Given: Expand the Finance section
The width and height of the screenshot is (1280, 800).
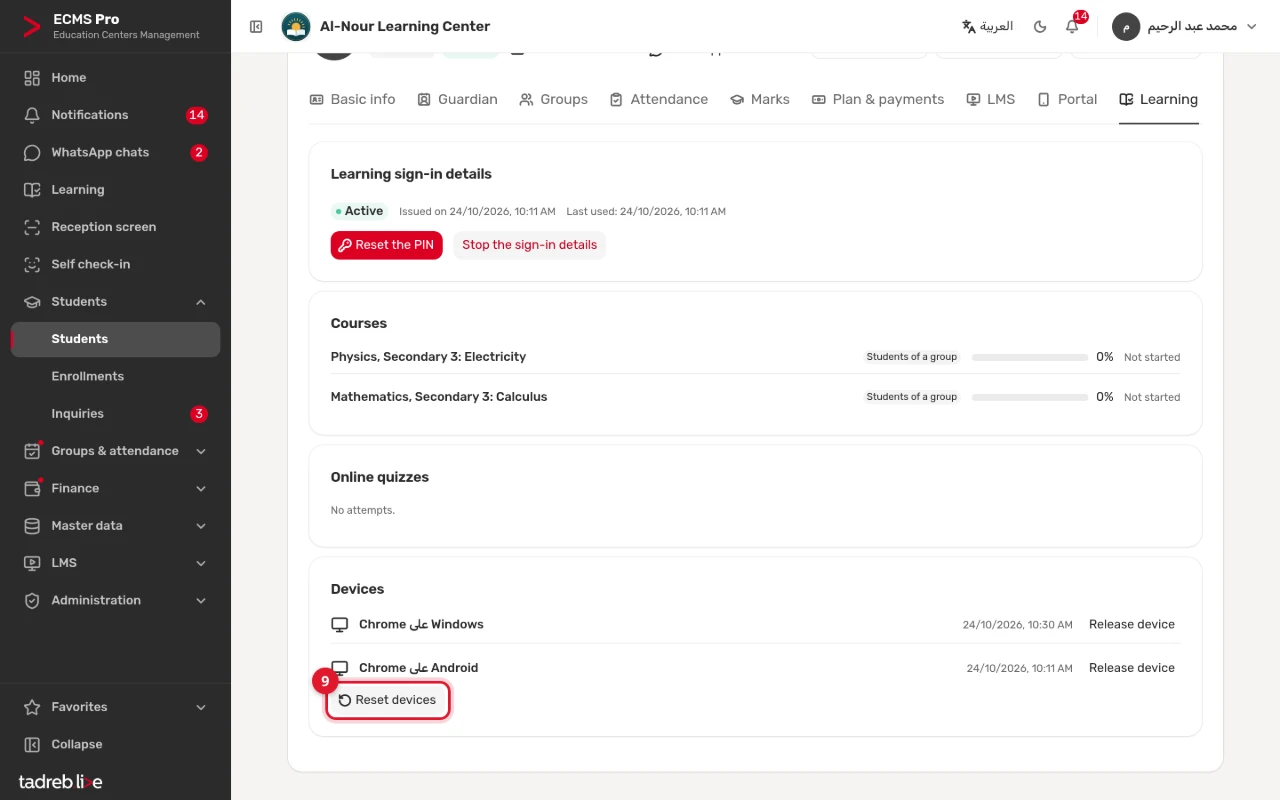Looking at the screenshot, I should (x=115, y=488).
